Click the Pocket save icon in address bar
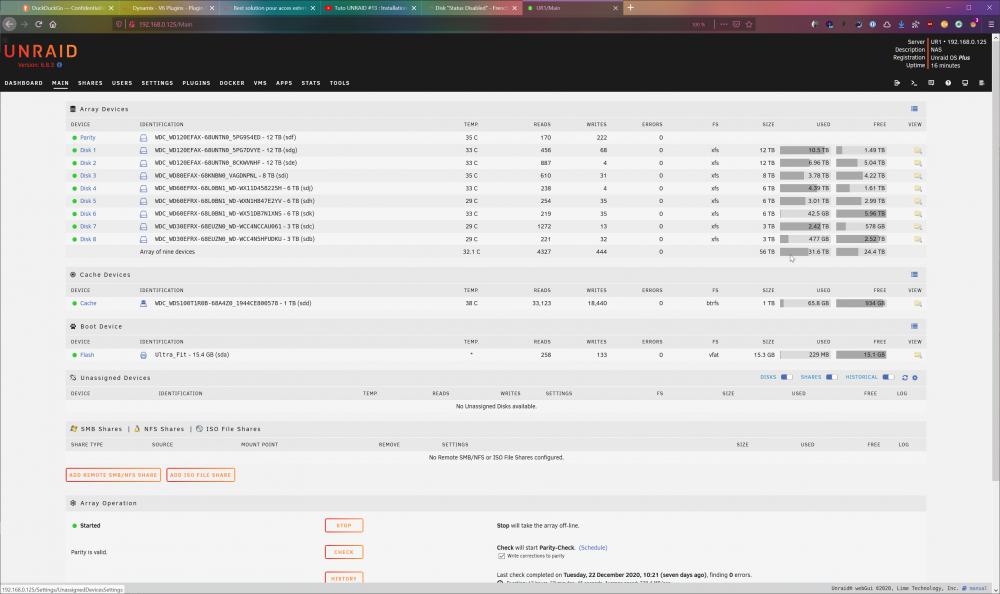 point(736,24)
